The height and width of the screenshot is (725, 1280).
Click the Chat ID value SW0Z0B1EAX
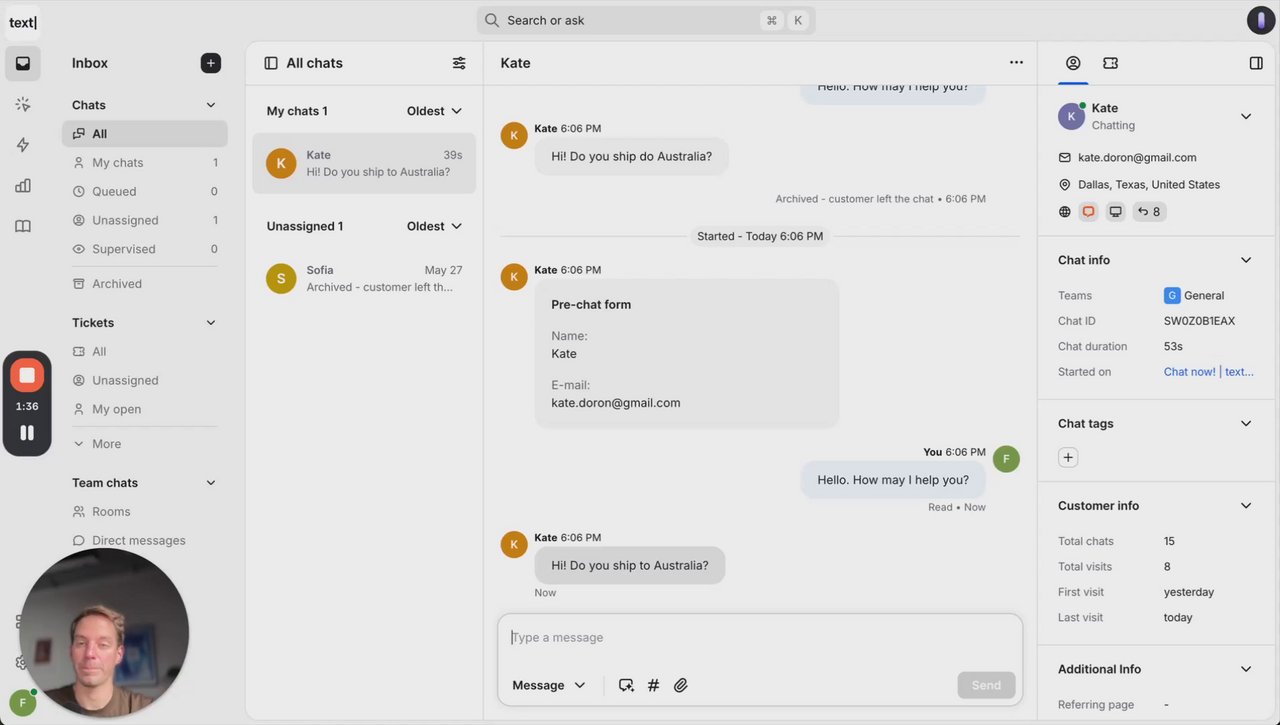pyautogui.click(x=1199, y=321)
